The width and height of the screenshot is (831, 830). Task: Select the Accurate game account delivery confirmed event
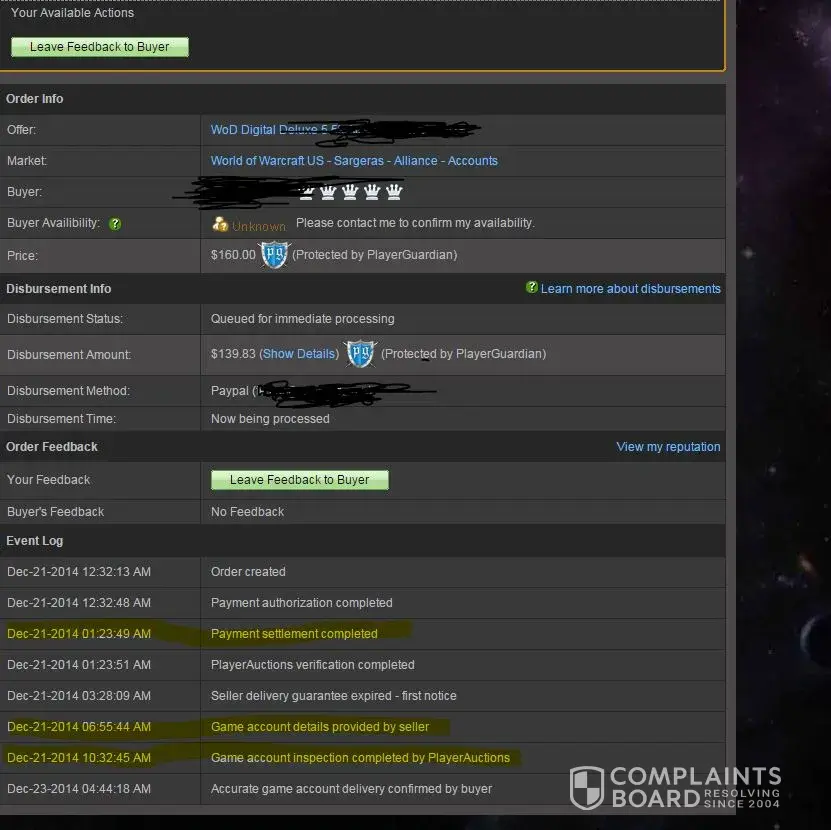pyautogui.click(x=351, y=789)
